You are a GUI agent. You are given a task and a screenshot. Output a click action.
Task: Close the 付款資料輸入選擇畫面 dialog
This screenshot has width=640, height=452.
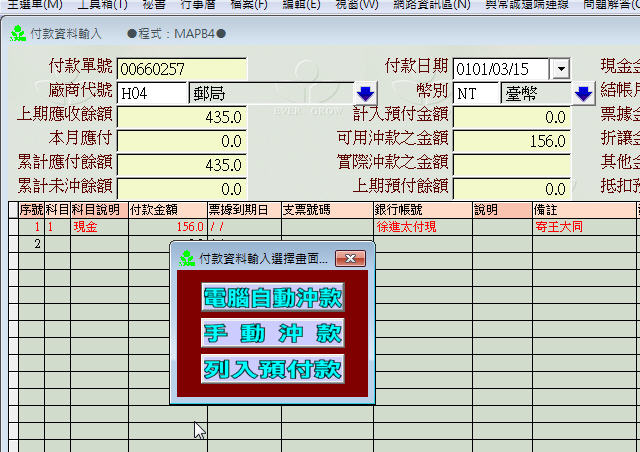(349, 258)
